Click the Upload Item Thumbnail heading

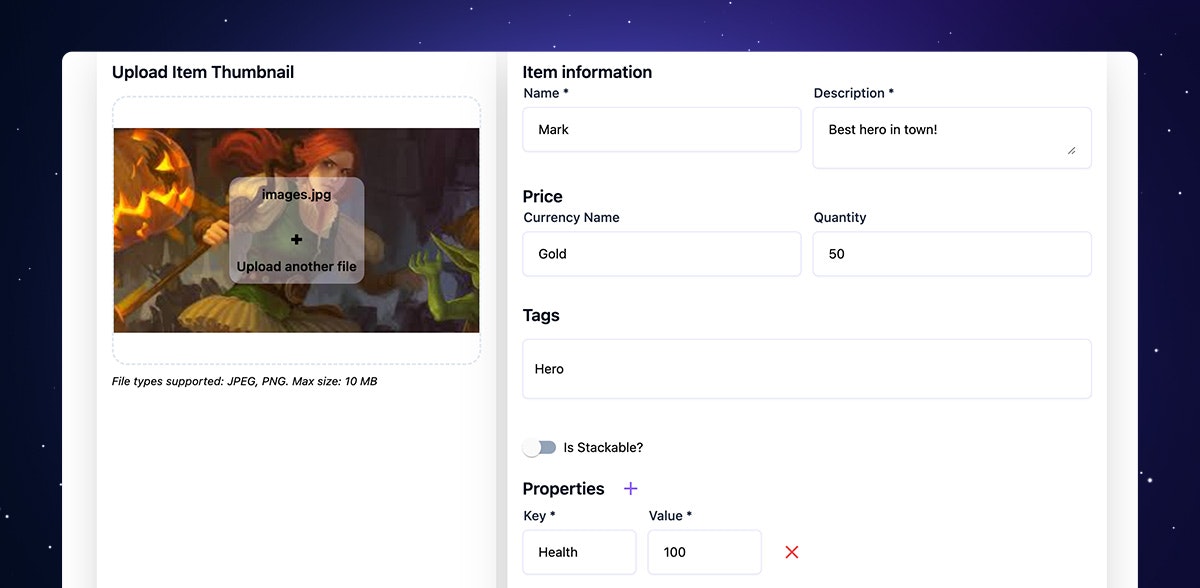point(203,72)
